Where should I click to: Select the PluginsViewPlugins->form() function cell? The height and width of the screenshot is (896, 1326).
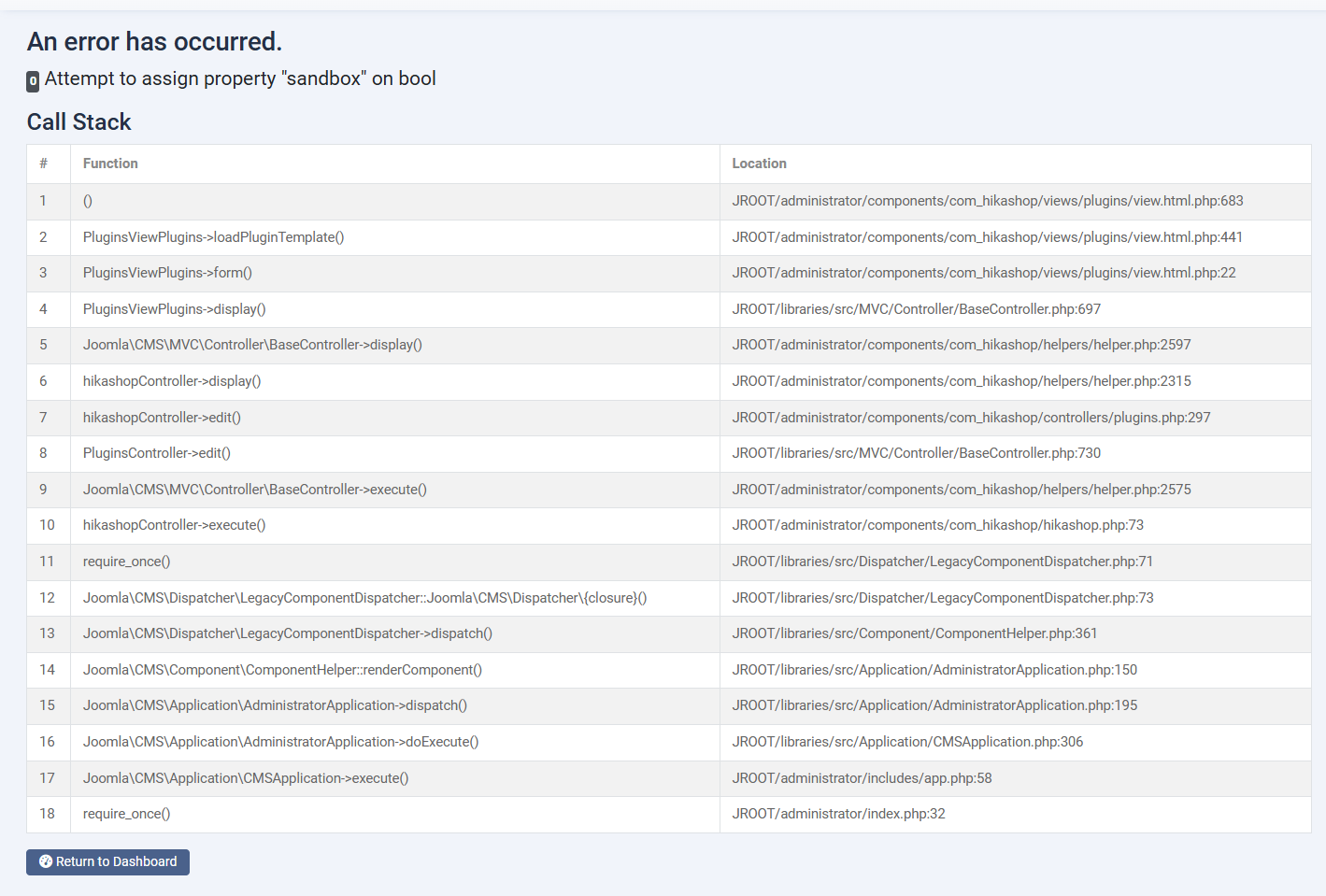pyautogui.click(x=167, y=273)
